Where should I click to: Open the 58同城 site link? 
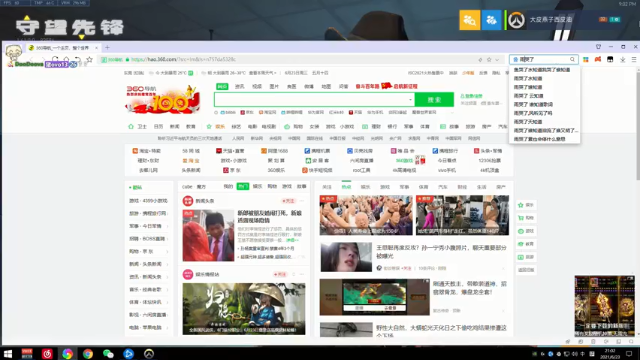coord(191,151)
